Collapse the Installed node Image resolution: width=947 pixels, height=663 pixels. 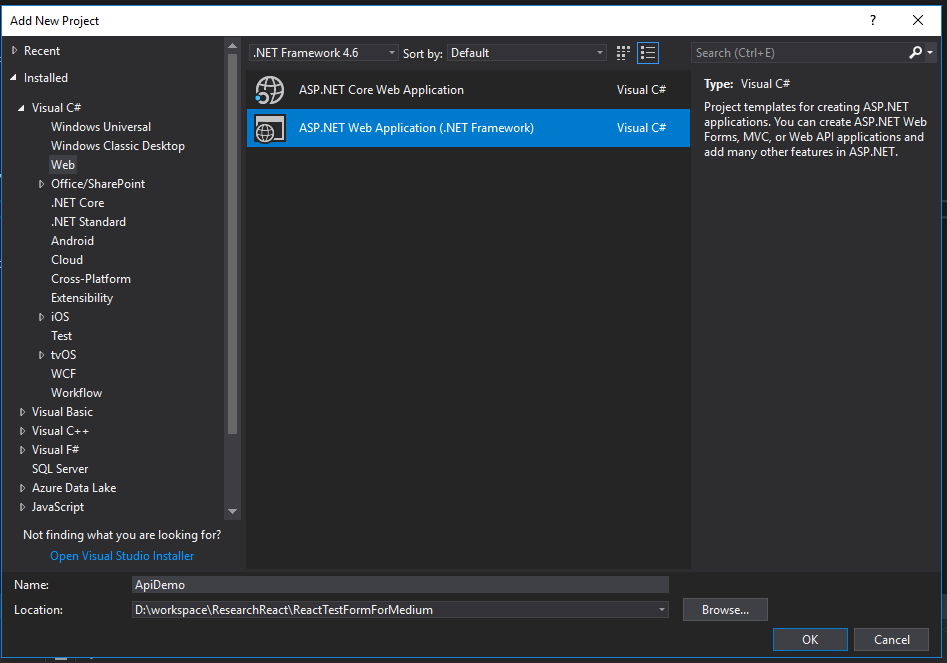click(x=13, y=78)
